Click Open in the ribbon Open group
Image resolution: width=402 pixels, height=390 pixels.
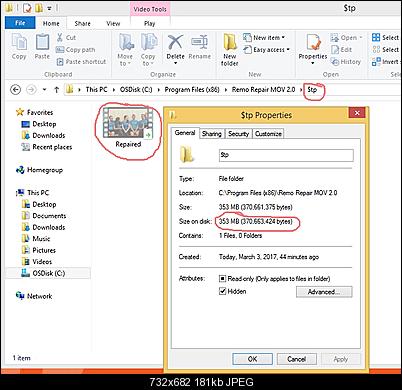(346, 38)
